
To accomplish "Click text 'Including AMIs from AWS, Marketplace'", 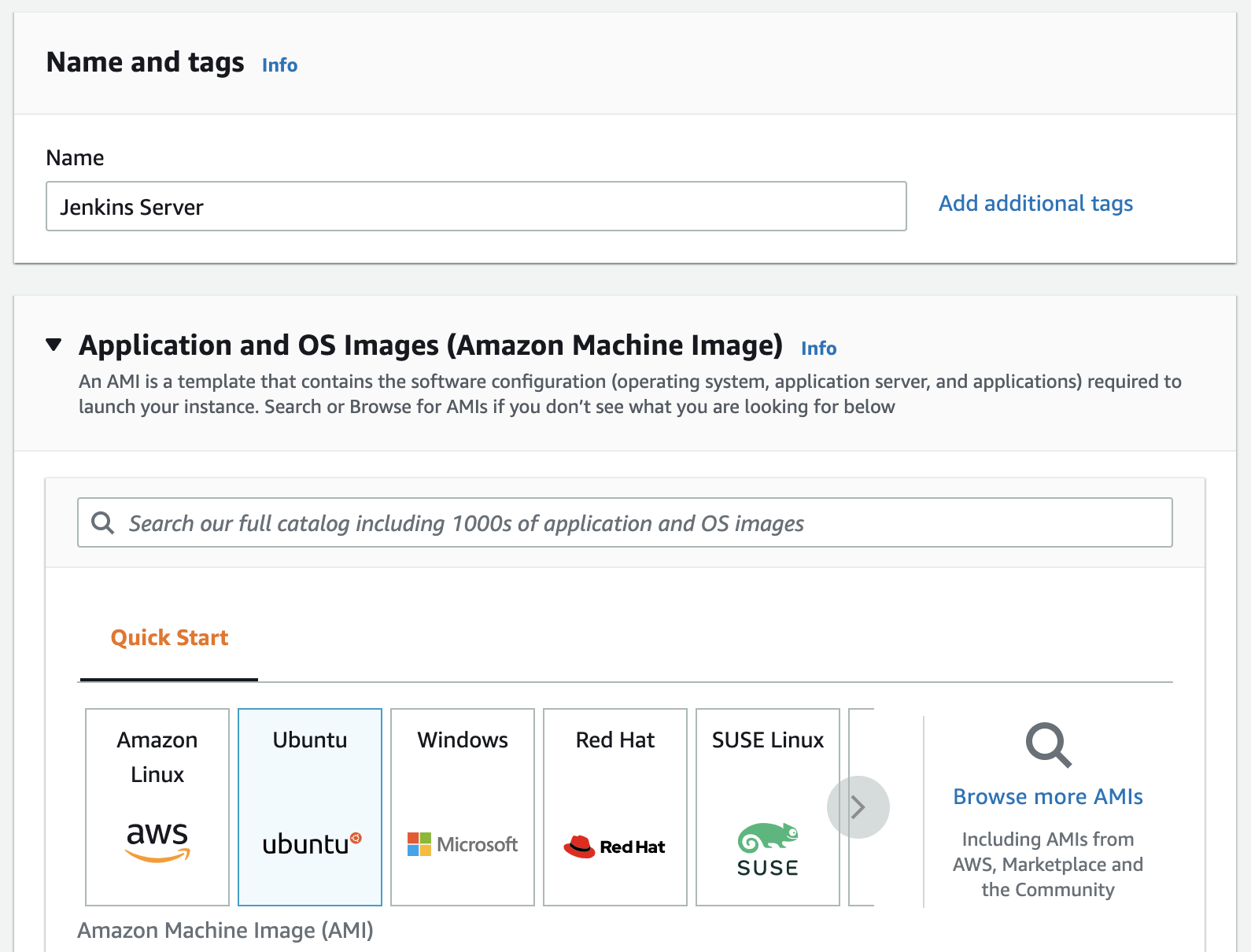I will coord(1047,851).
